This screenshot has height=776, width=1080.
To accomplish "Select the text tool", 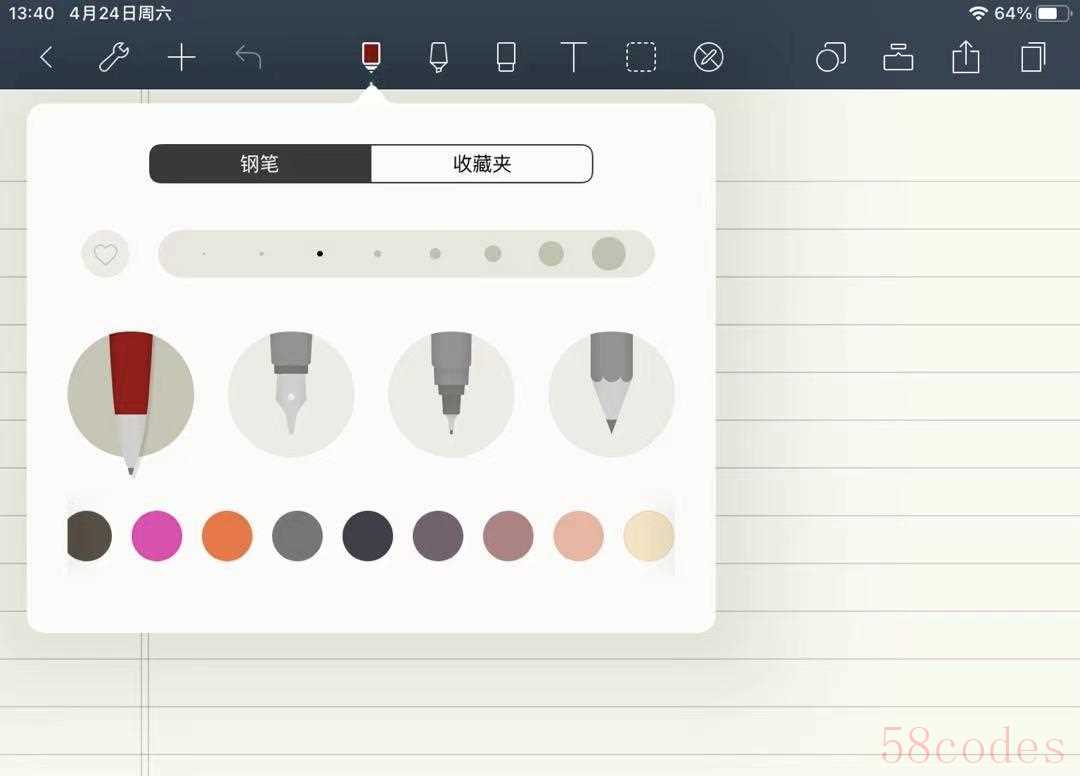I will point(573,57).
